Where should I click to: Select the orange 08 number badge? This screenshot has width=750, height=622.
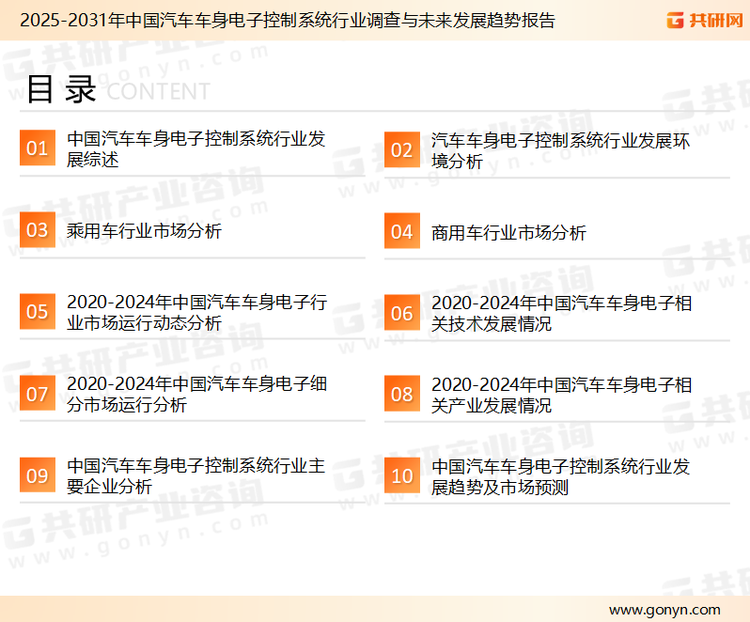point(402,394)
